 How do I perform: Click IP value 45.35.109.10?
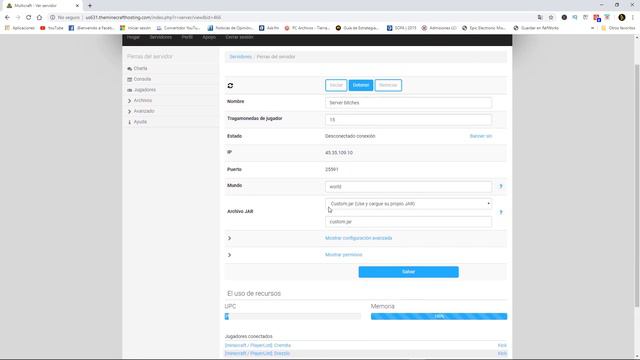339,153
